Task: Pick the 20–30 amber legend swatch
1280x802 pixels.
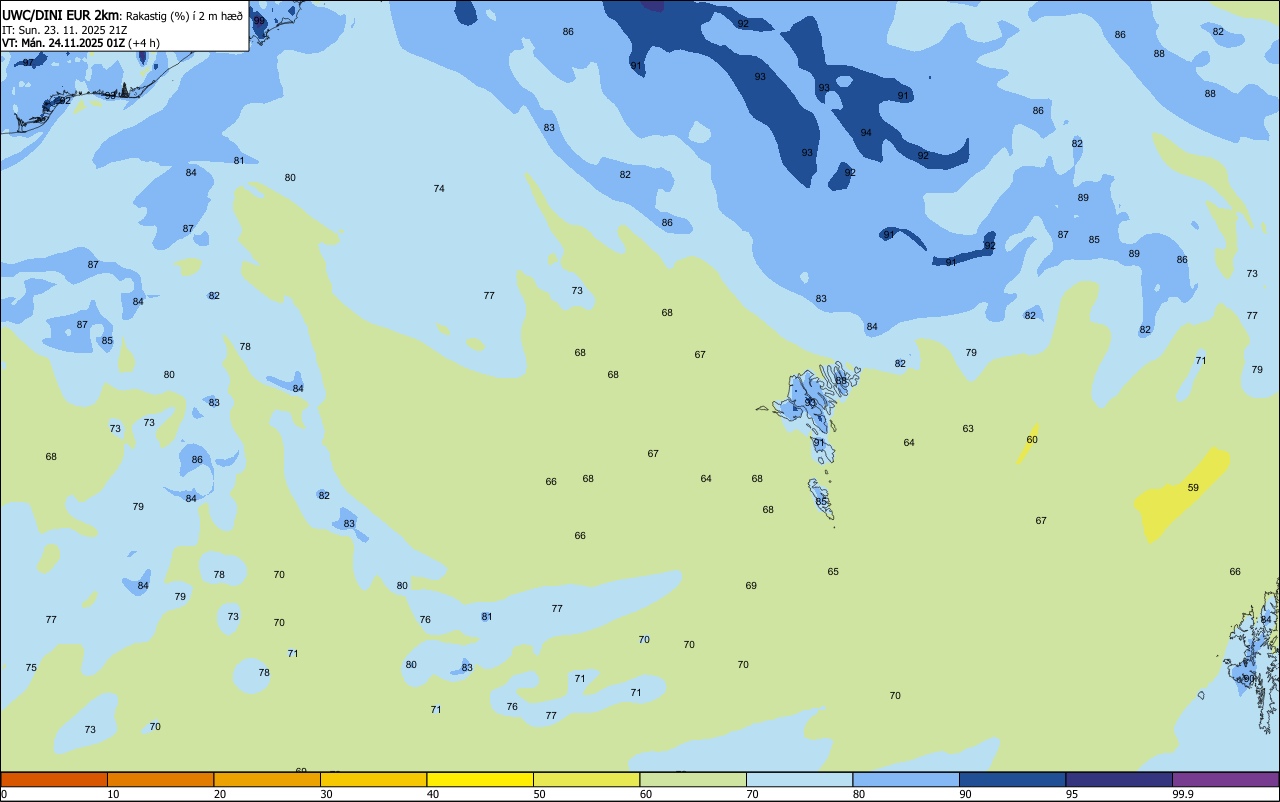Action: (267, 779)
